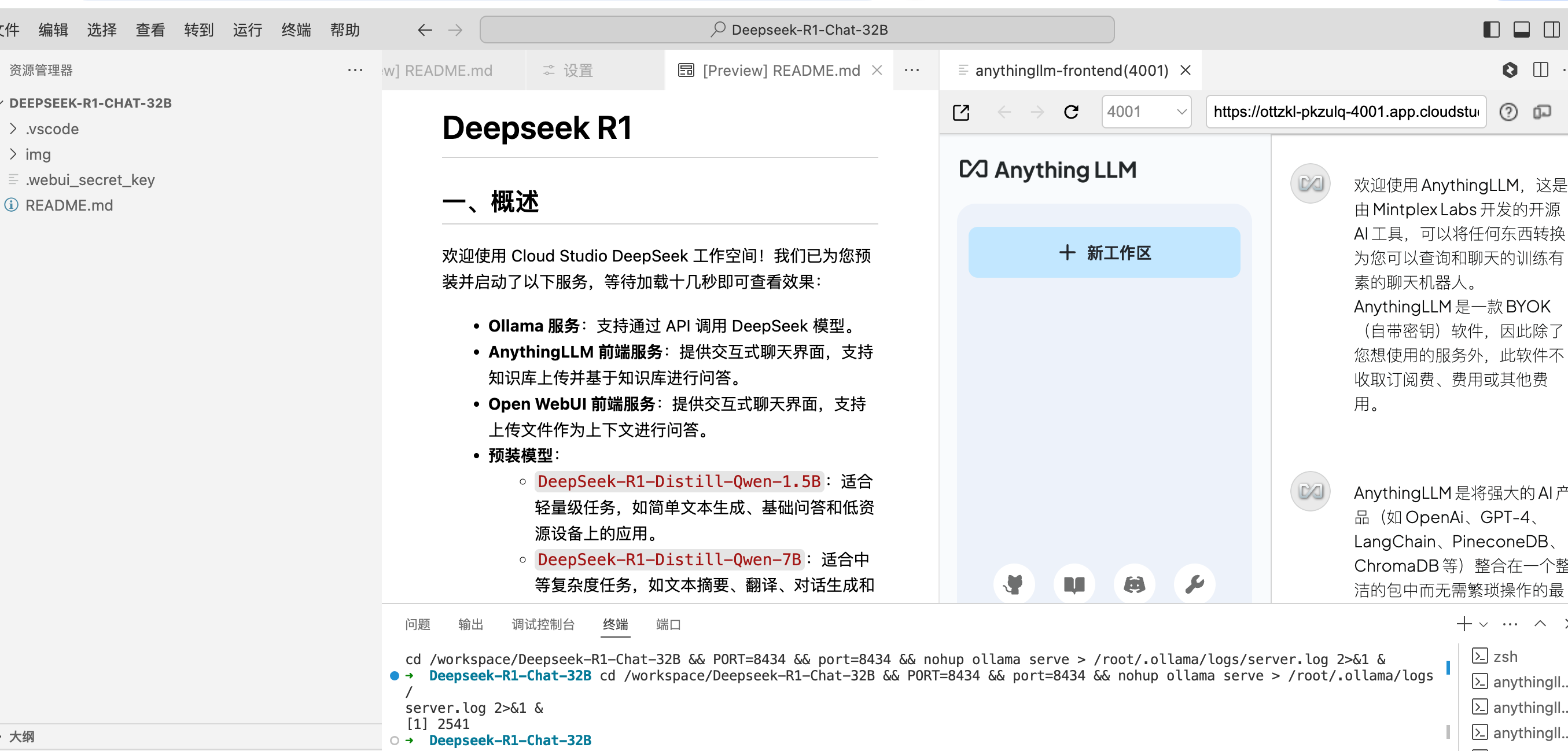Image resolution: width=1568 pixels, height=751 pixels.
Task: Open README.md in the explorer
Action: pyautogui.click(x=69, y=205)
